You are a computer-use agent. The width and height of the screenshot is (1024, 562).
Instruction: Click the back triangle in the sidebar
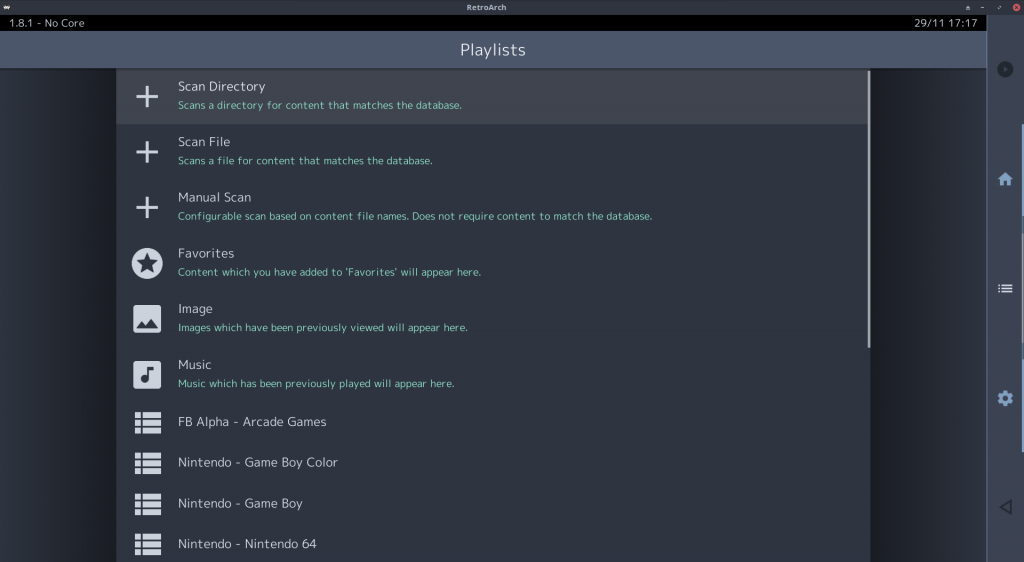(x=1006, y=507)
